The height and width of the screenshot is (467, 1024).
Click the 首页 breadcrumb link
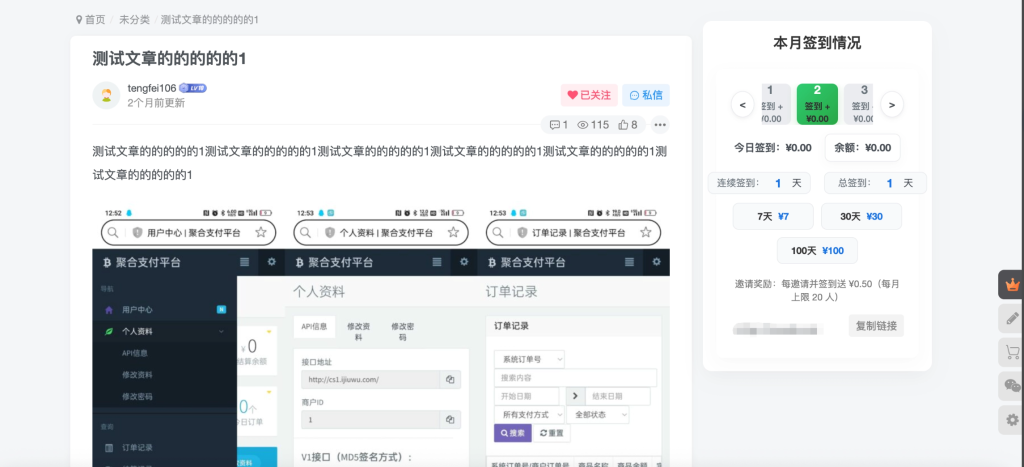[x=95, y=20]
